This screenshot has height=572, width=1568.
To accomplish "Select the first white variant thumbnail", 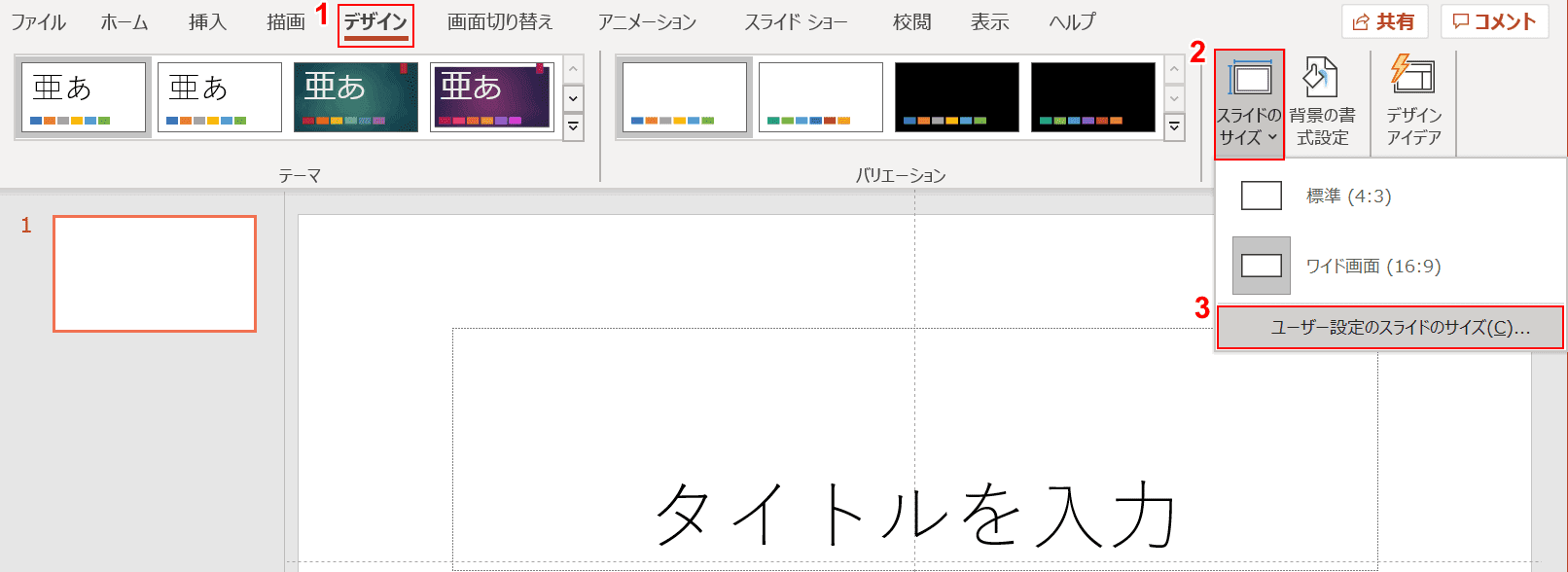I will (685, 97).
